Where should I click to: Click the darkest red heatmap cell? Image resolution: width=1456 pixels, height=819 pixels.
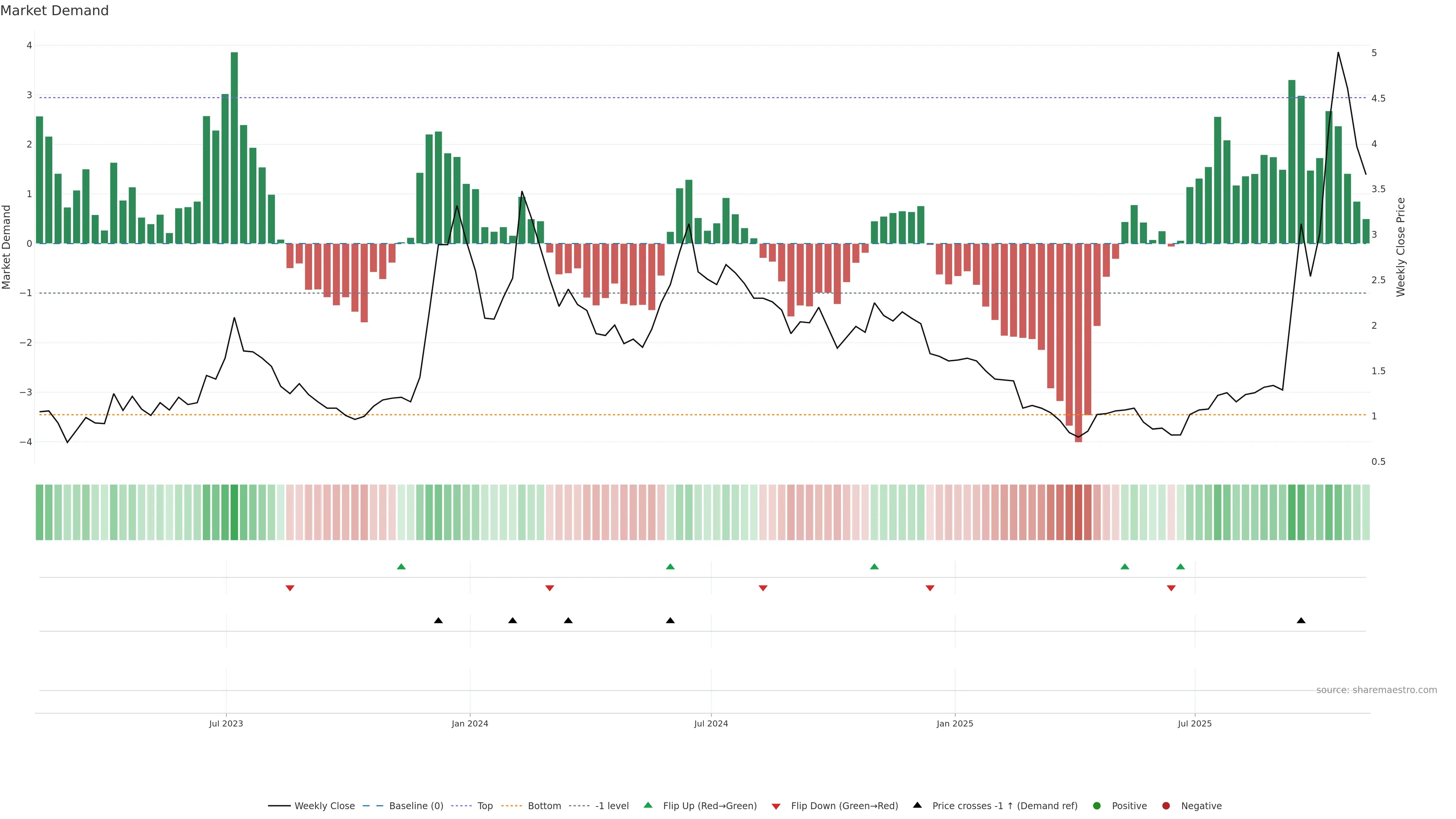pos(1078,512)
